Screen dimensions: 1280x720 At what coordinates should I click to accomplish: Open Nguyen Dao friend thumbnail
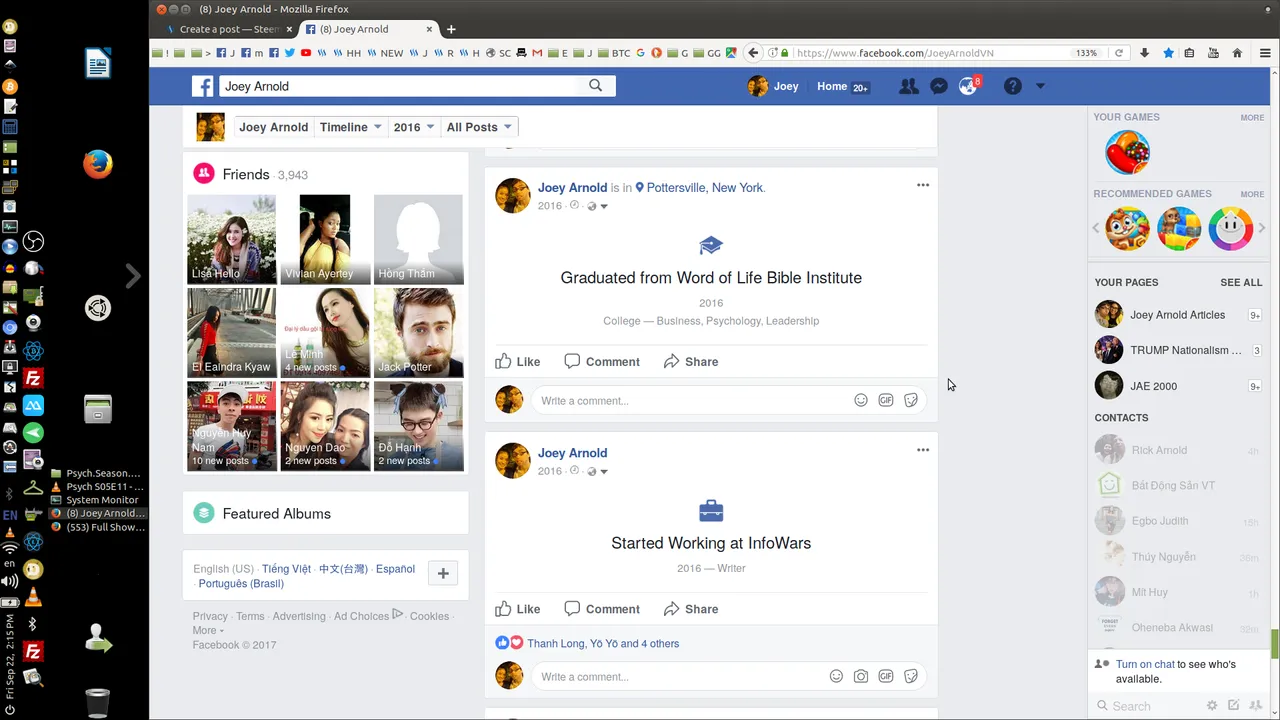click(x=325, y=426)
